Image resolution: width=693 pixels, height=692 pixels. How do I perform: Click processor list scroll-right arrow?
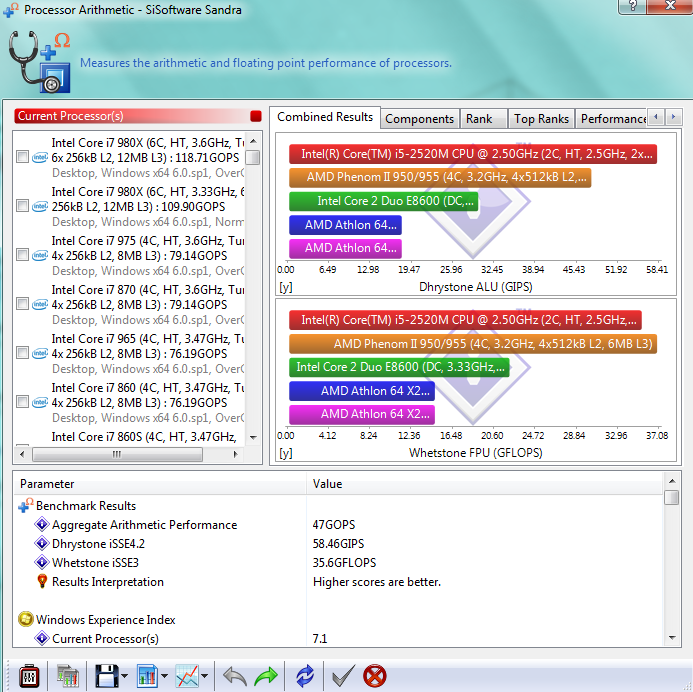pyautogui.click(x=236, y=454)
